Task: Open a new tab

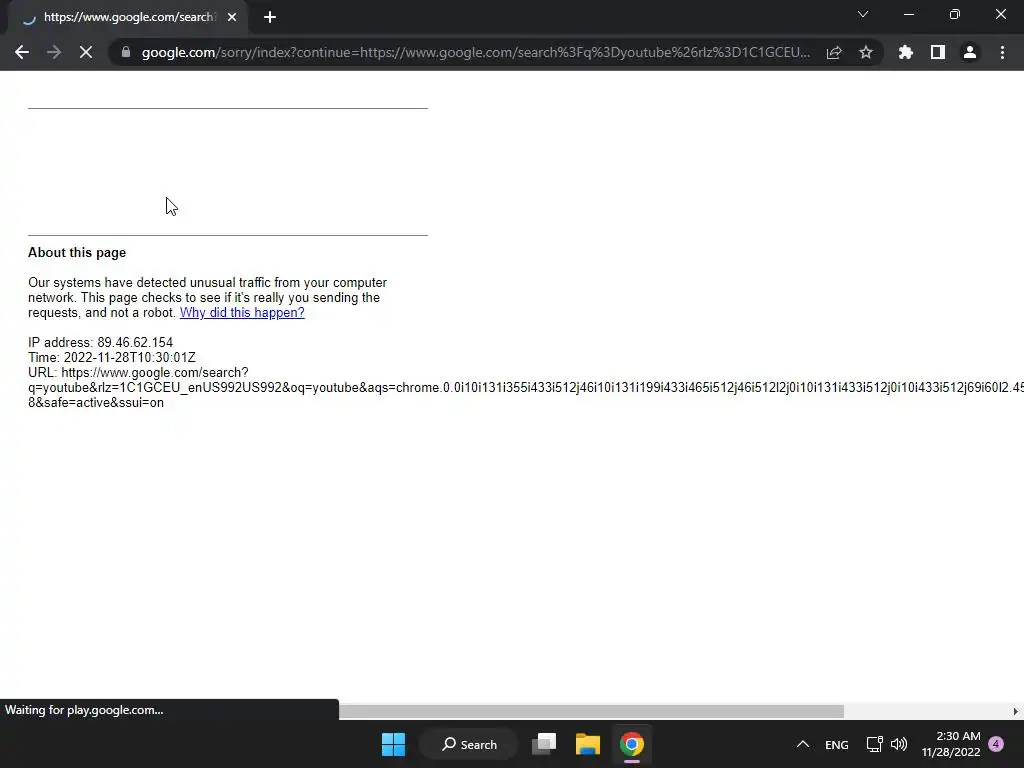Action: point(270,18)
